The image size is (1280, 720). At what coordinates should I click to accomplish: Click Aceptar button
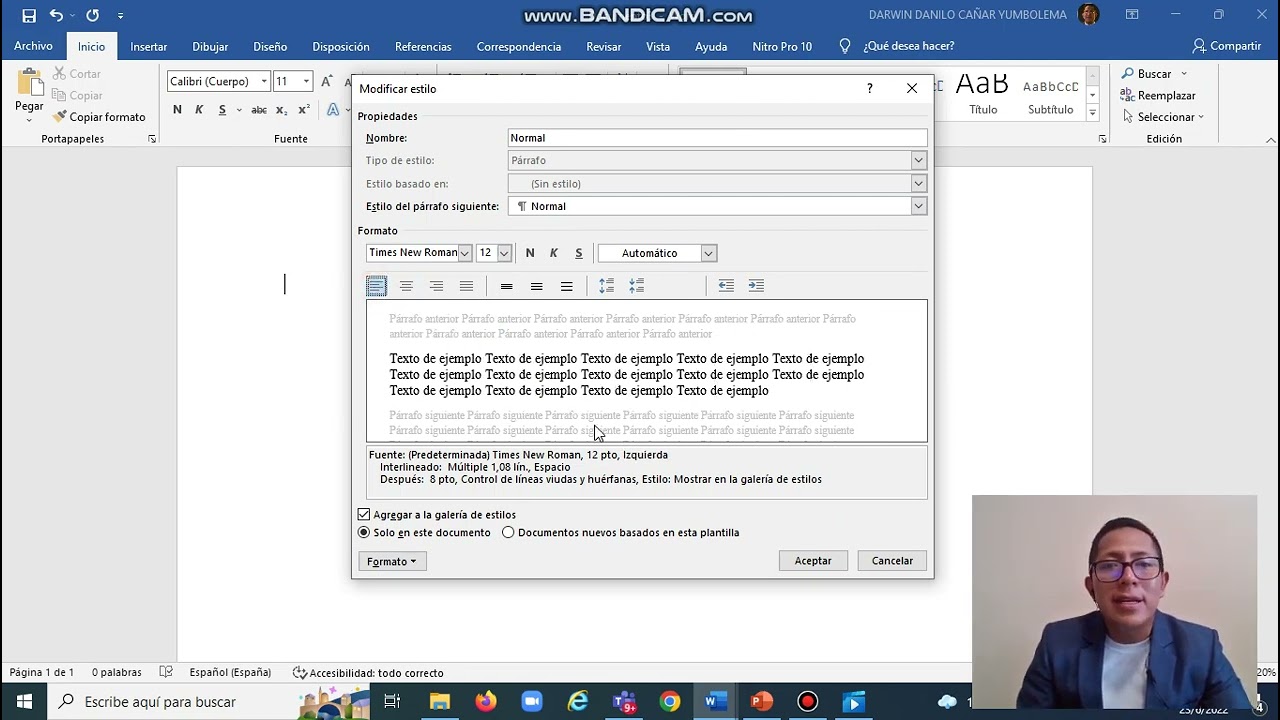point(813,561)
